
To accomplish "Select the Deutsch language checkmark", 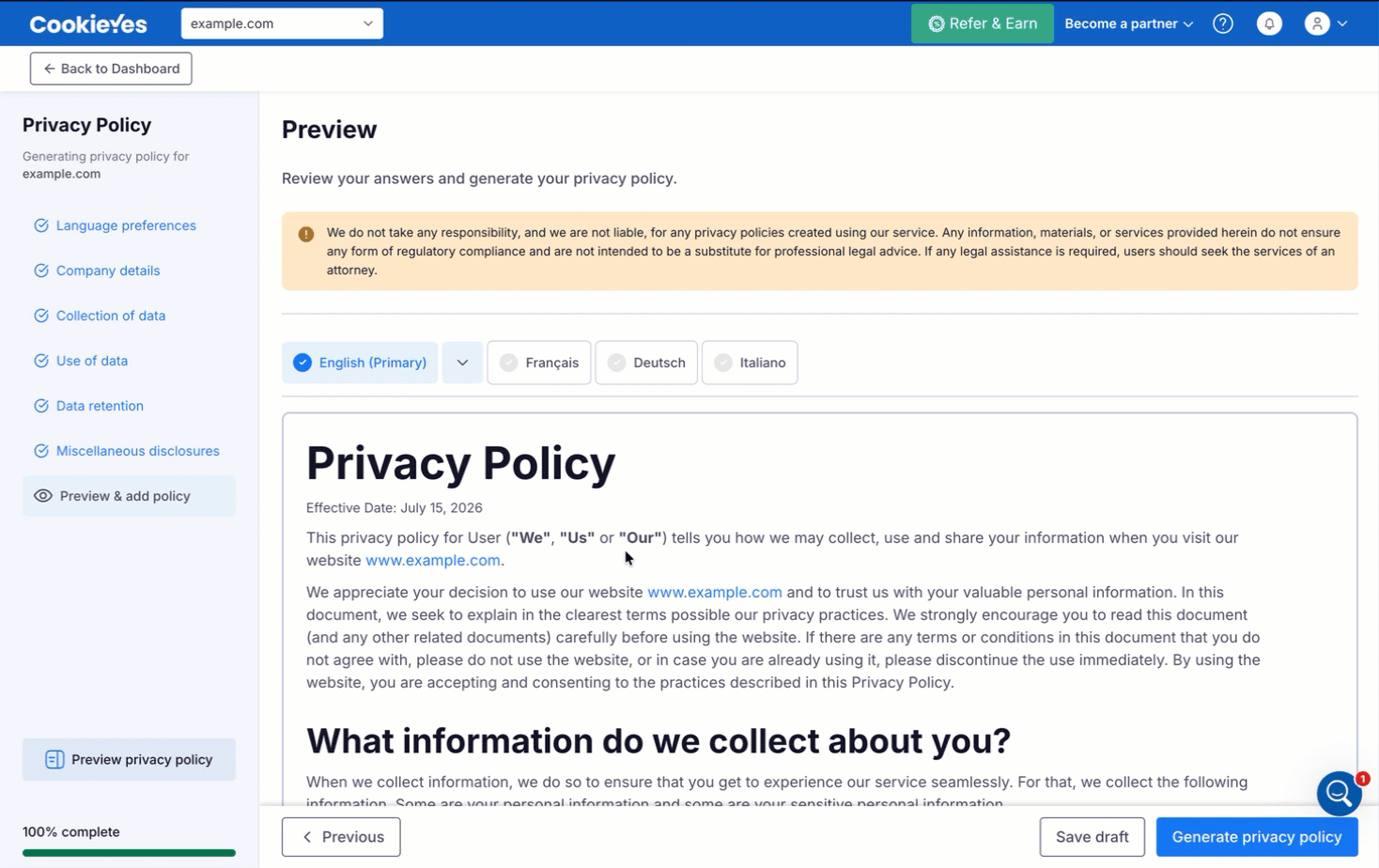I will pyautogui.click(x=617, y=363).
